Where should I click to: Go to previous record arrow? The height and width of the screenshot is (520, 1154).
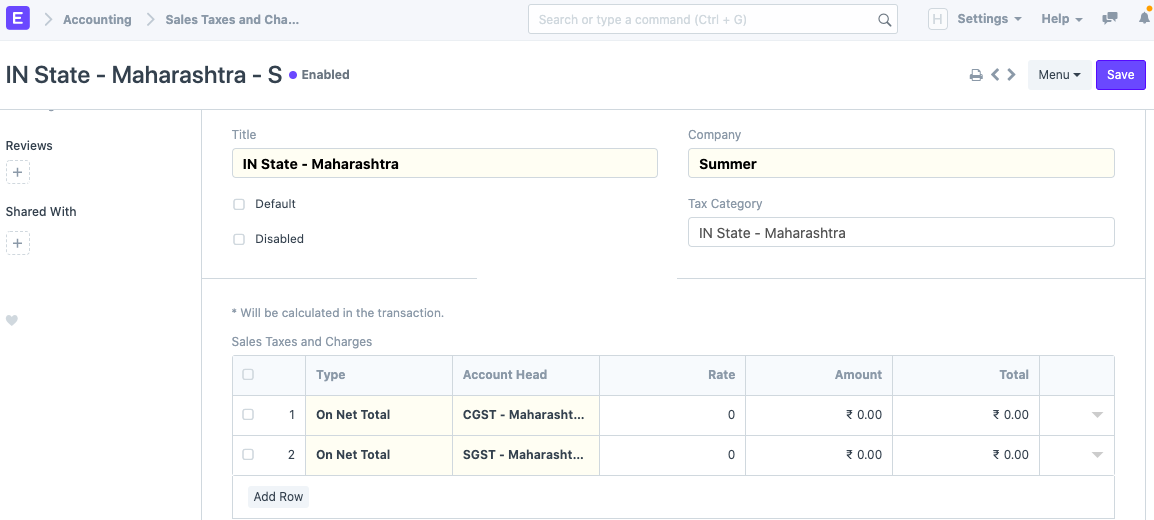click(995, 75)
